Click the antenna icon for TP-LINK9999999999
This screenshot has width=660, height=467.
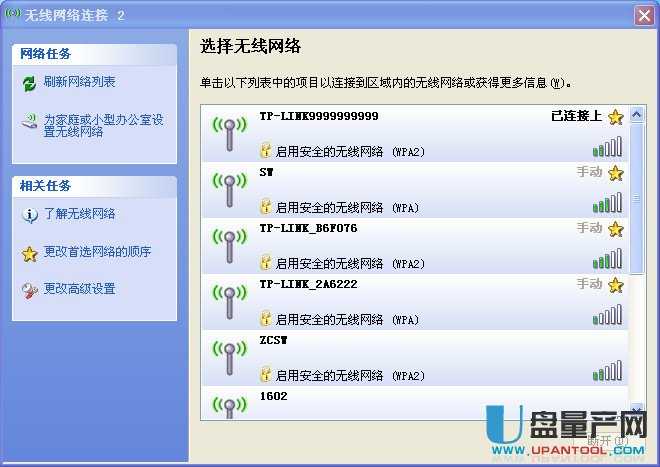[x=228, y=133]
